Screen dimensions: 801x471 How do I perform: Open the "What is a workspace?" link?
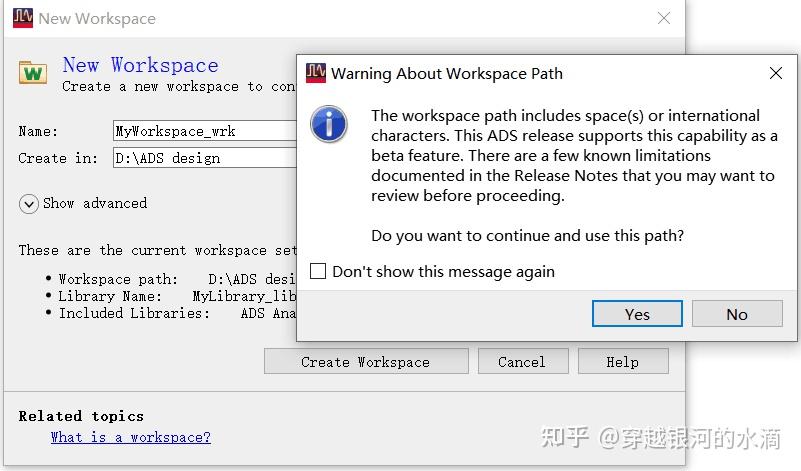[131, 437]
